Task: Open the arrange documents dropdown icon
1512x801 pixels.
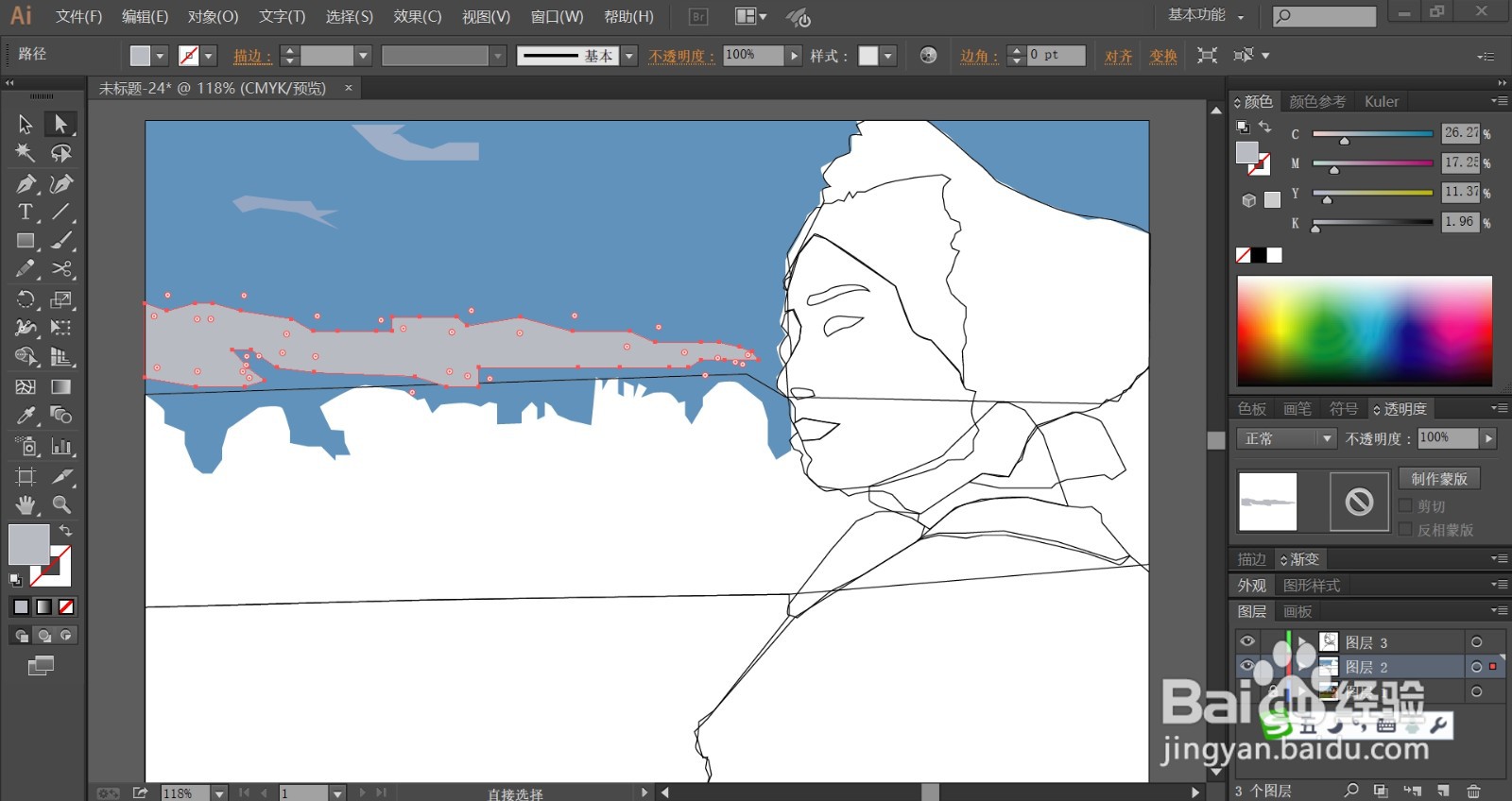Action: pos(751,16)
